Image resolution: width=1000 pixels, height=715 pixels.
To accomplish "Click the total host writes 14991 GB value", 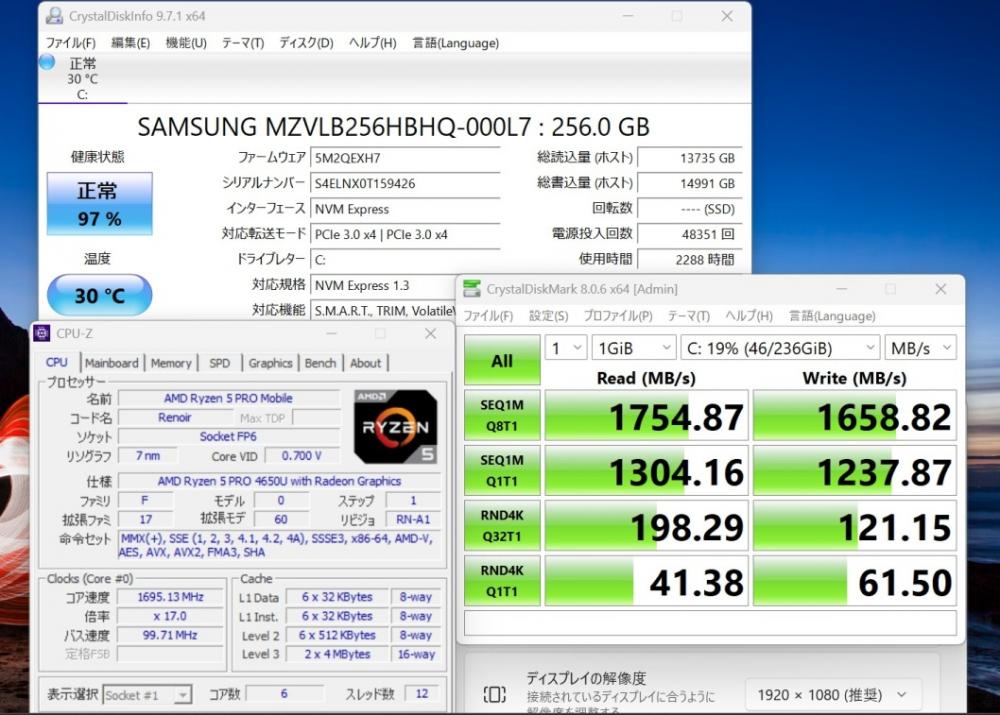I will coord(690,184).
